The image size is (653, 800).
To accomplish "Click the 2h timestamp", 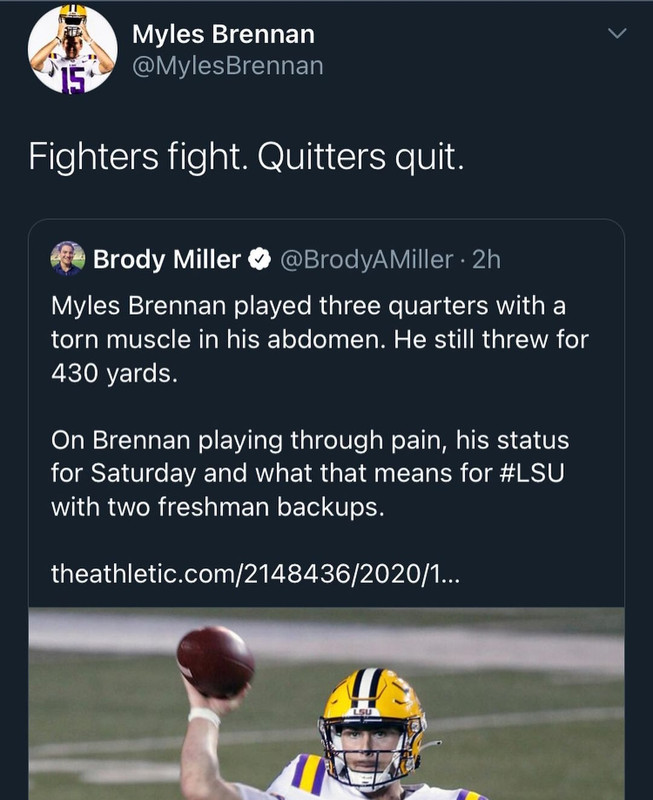I will [x=485, y=260].
